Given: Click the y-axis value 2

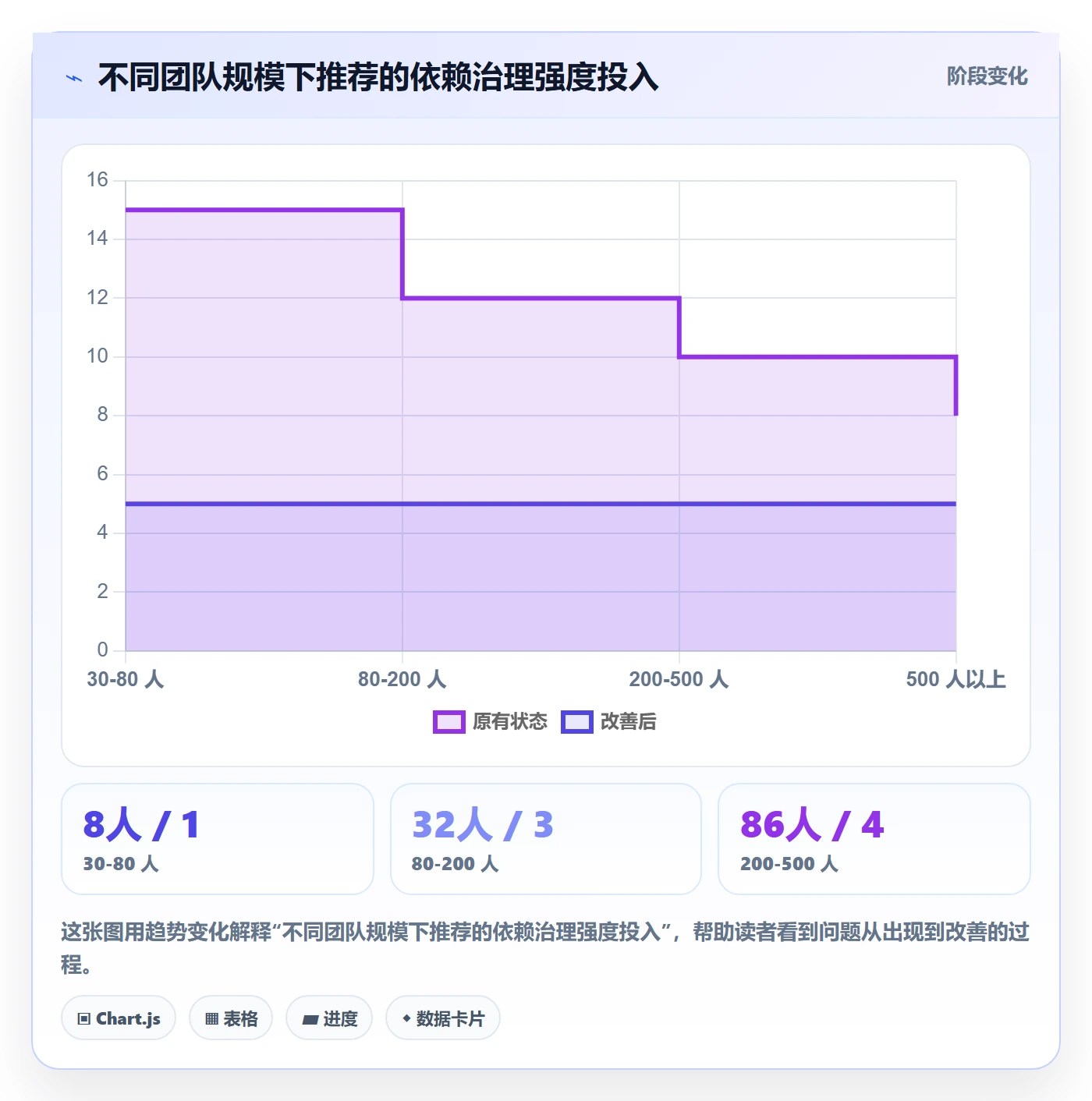Looking at the screenshot, I should [x=102, y=592].
